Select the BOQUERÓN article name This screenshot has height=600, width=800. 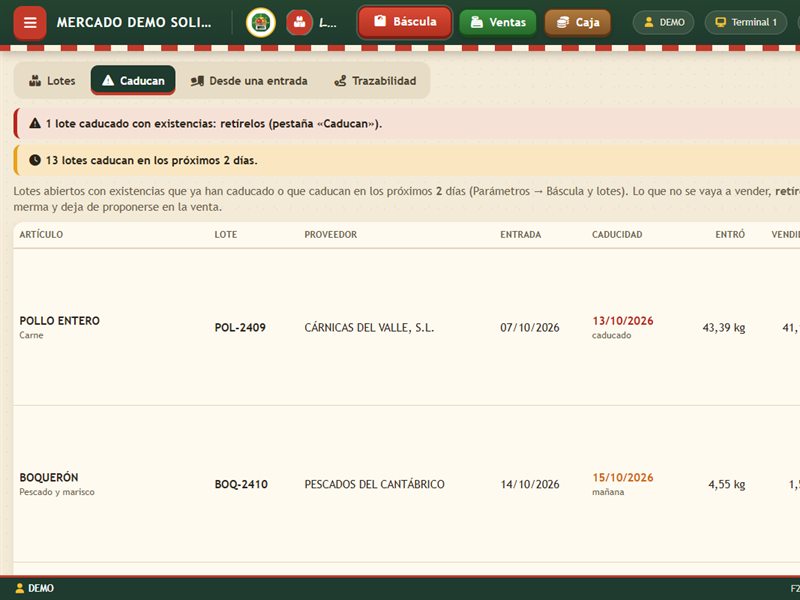click(x=49, y=478)
